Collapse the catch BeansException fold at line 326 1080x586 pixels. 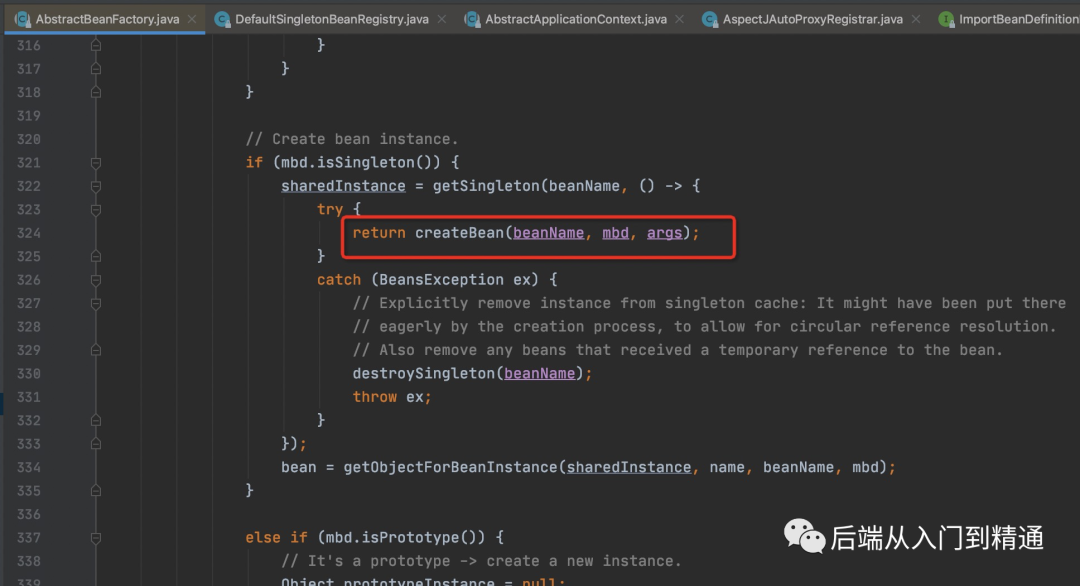click(96, 280)
